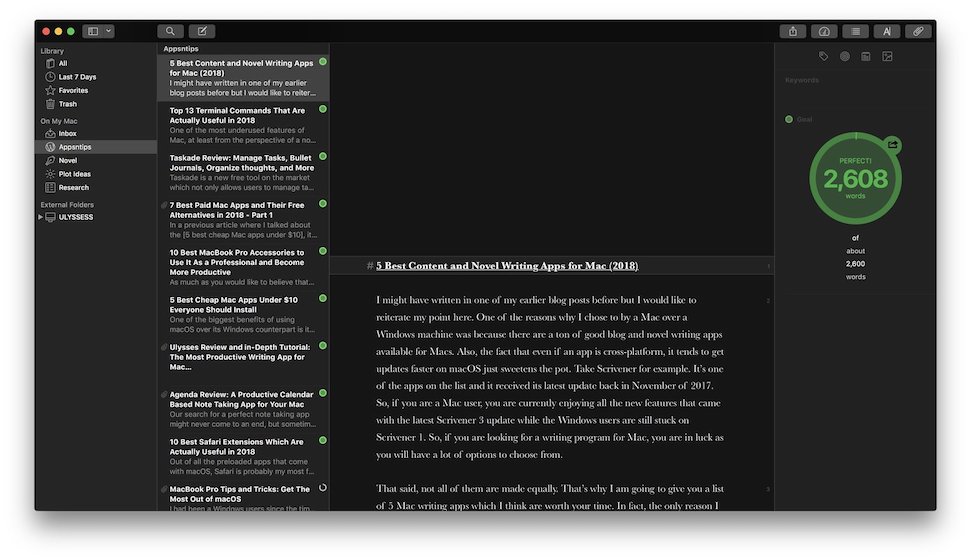Toggle the green Goal indicator dot
This screenshot has width=971, height=560.
[x=789, y=119]
